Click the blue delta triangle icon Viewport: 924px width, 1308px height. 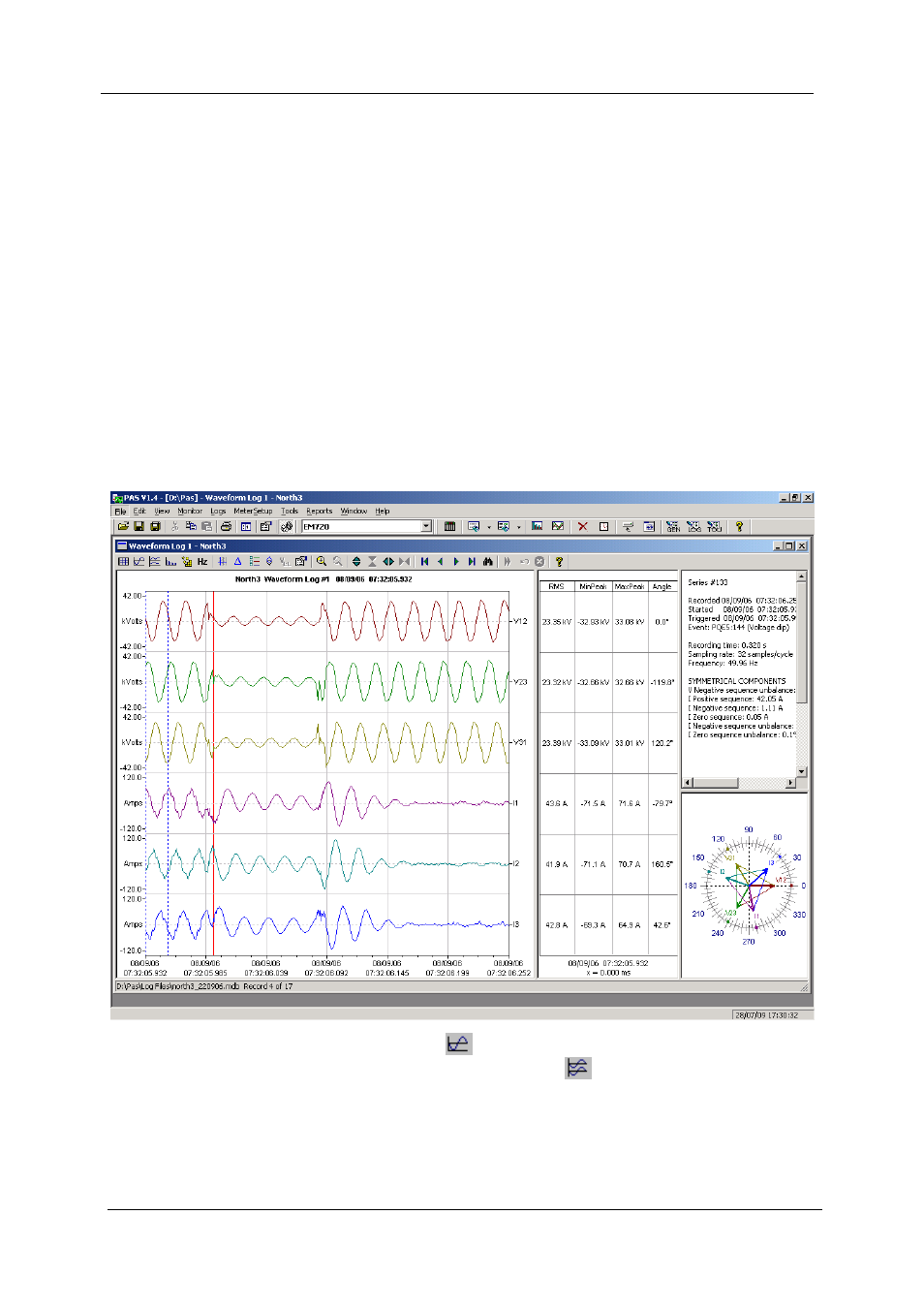(x=237, y=561)
